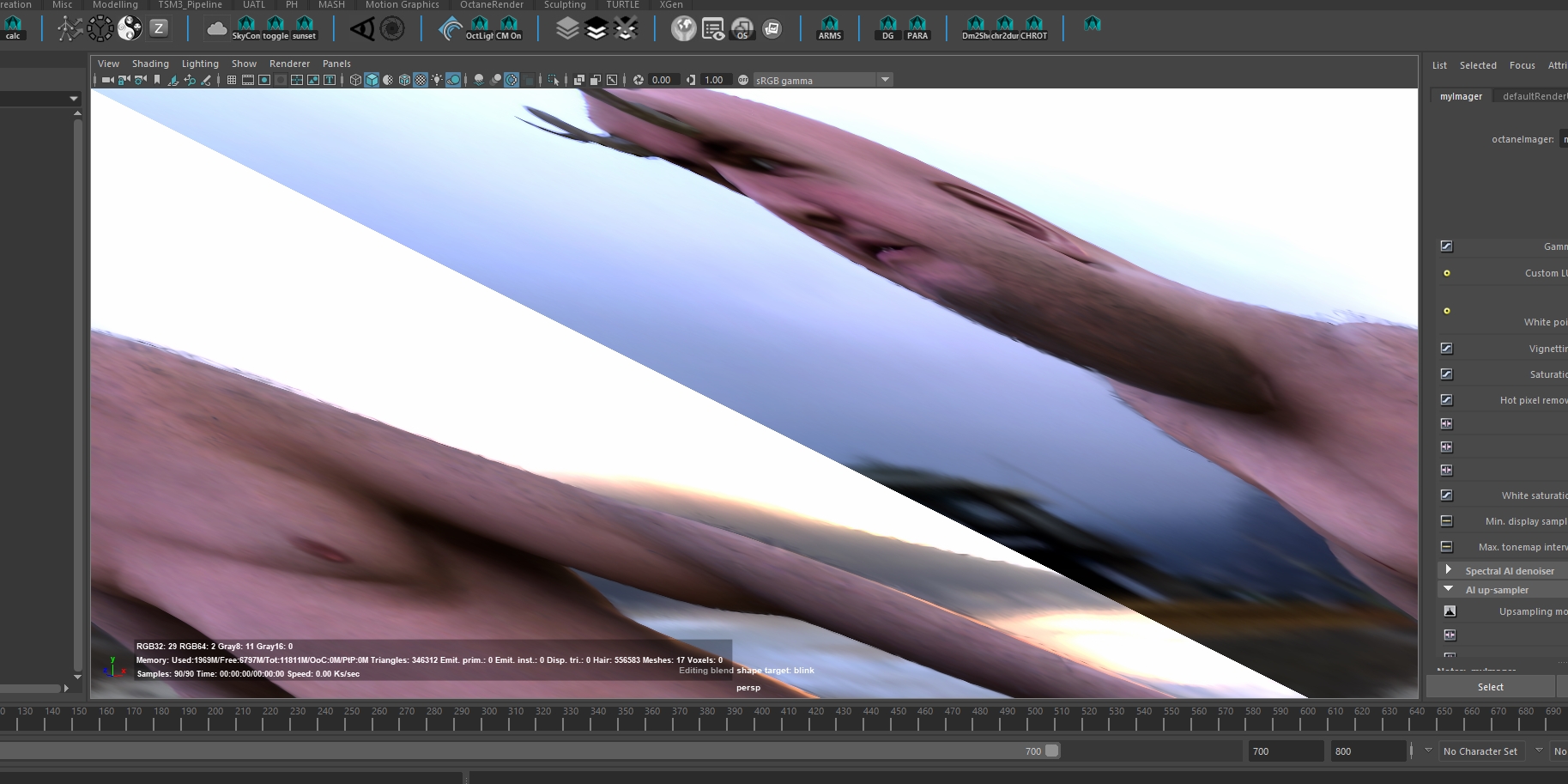Image resolution: width=1568 pixels, height=784 pixels.
Task: Click the timeline ruler at frame 400
Action: pyautogui.click(x=762, y=717)
